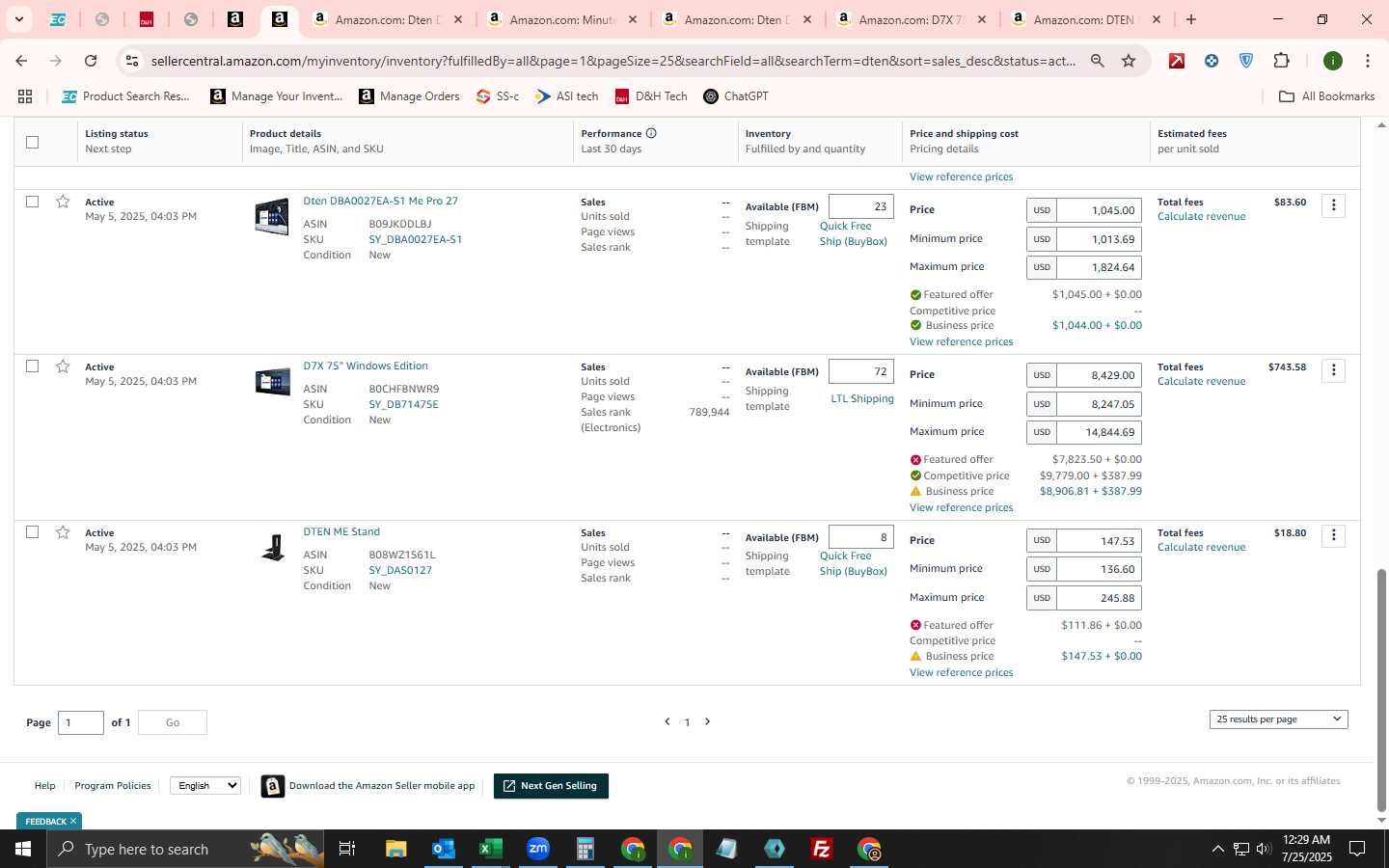Go to next page arrow in pagination
The width and height of the screenshot is (1389, 868).
707,721
